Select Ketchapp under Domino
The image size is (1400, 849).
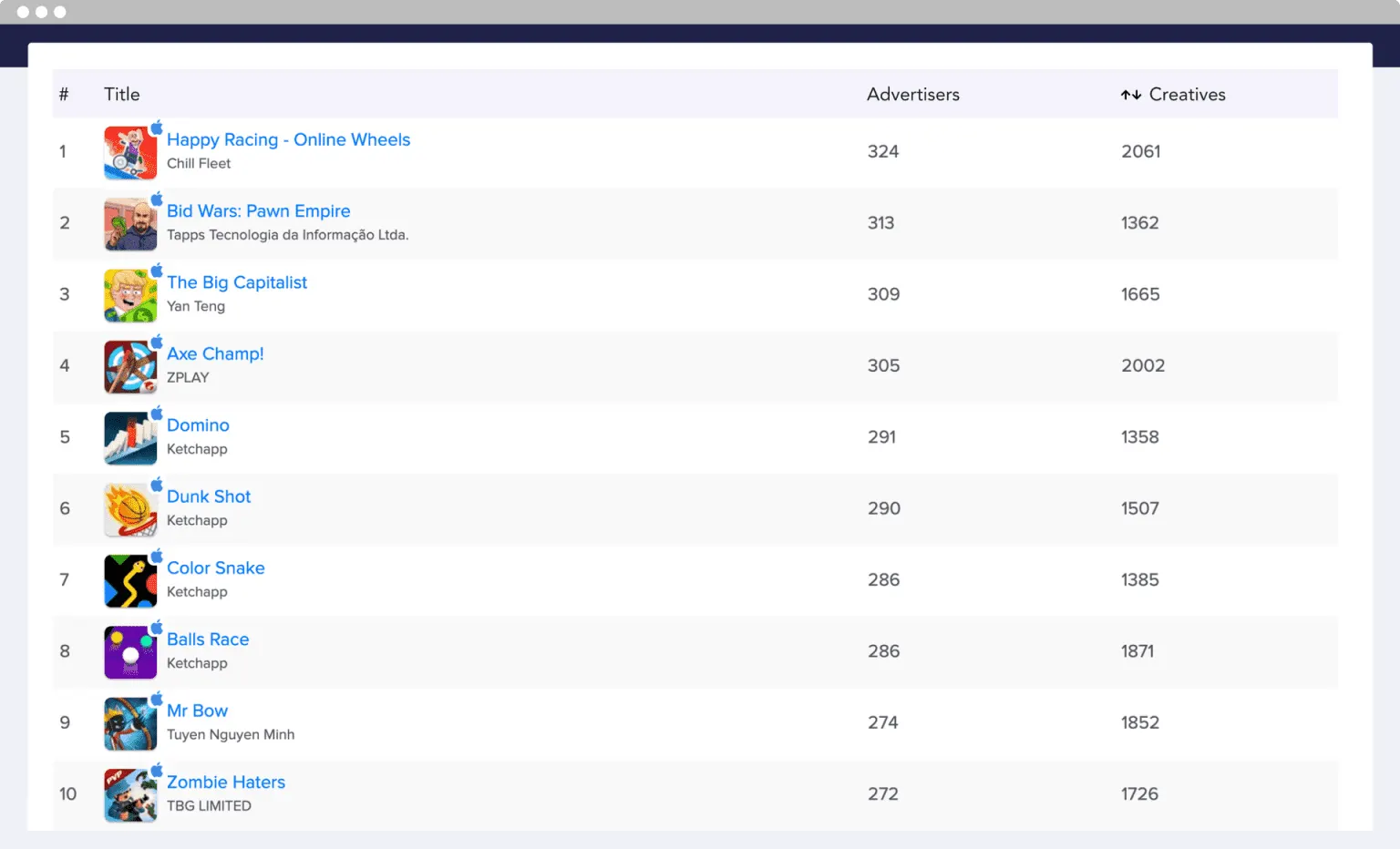(x=197, y=449)
